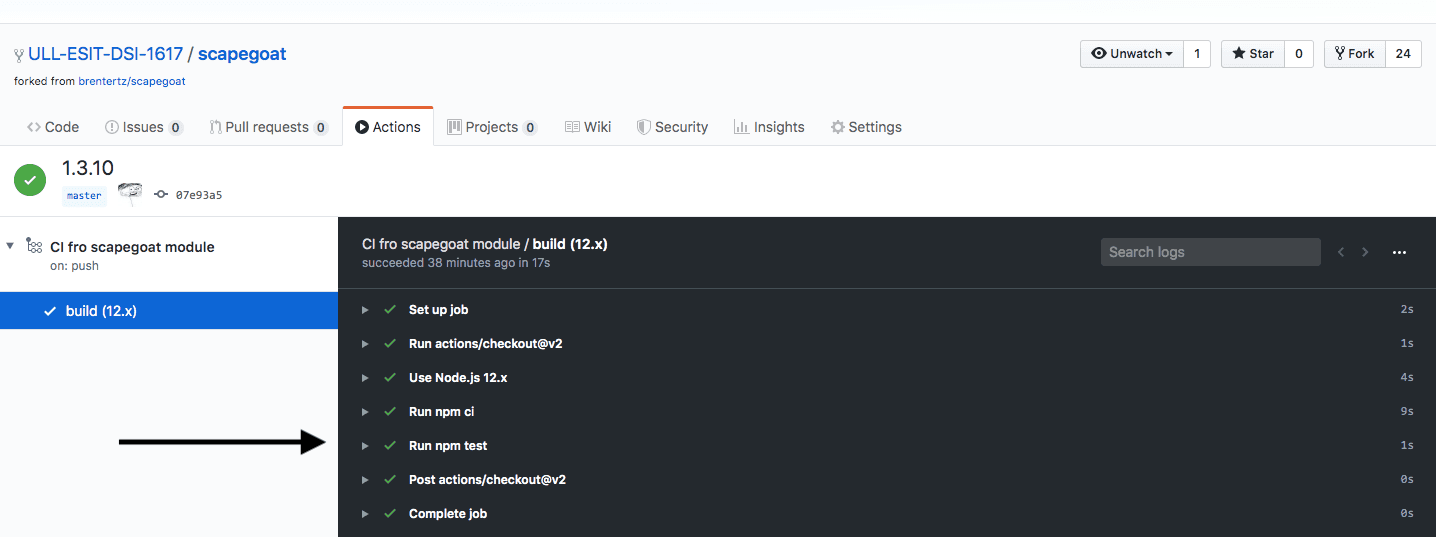Expand the Run npm test step
This screenshot has width=1436, height=537.
pyautogui.click(x=365, y=446)
